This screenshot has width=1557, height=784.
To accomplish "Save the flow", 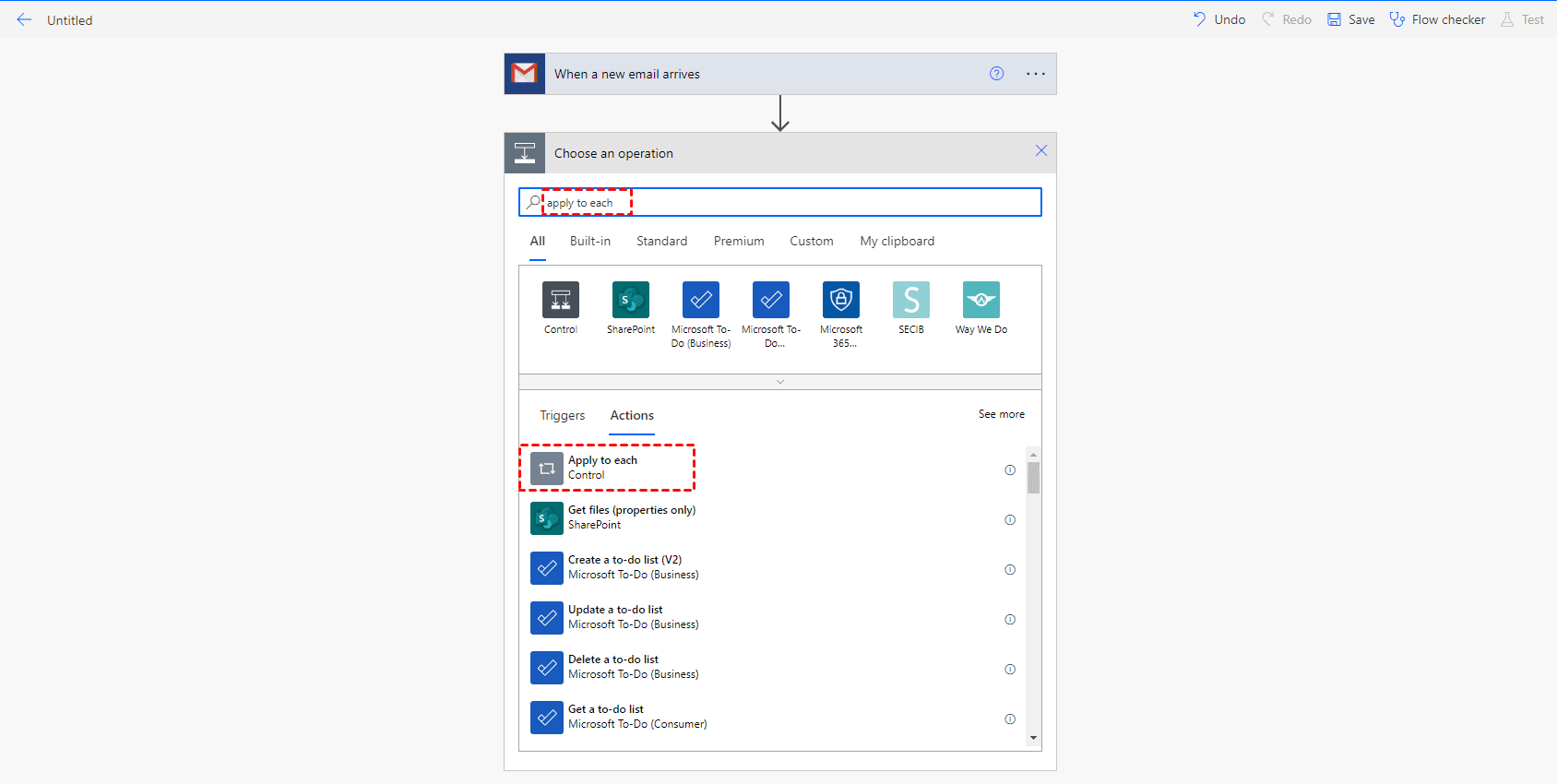I will point(1351,19).
